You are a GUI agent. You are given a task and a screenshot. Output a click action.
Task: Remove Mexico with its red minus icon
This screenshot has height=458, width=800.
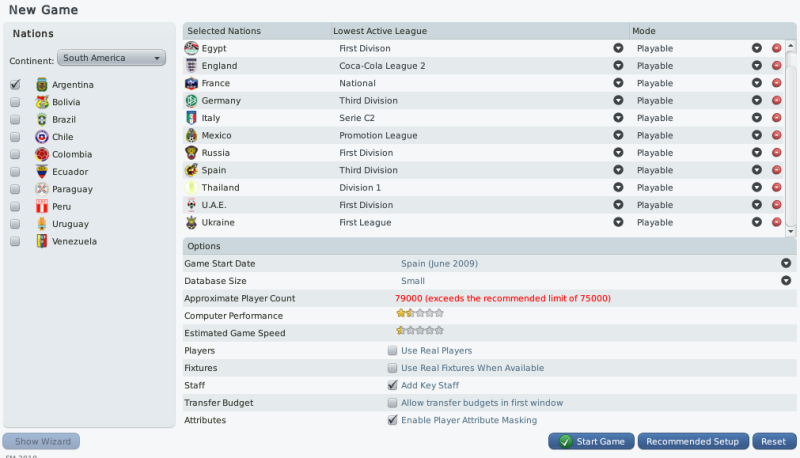pos(777,135)
